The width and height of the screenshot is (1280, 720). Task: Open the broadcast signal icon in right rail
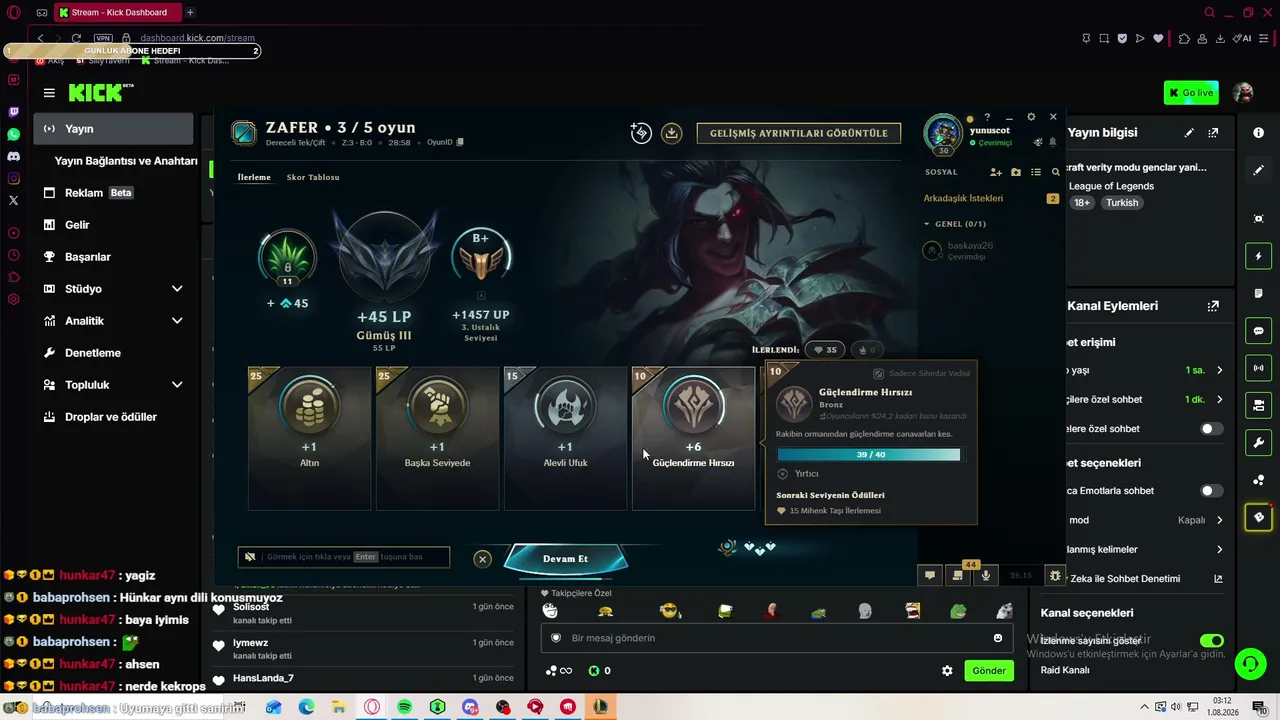tap(1259, 368)
